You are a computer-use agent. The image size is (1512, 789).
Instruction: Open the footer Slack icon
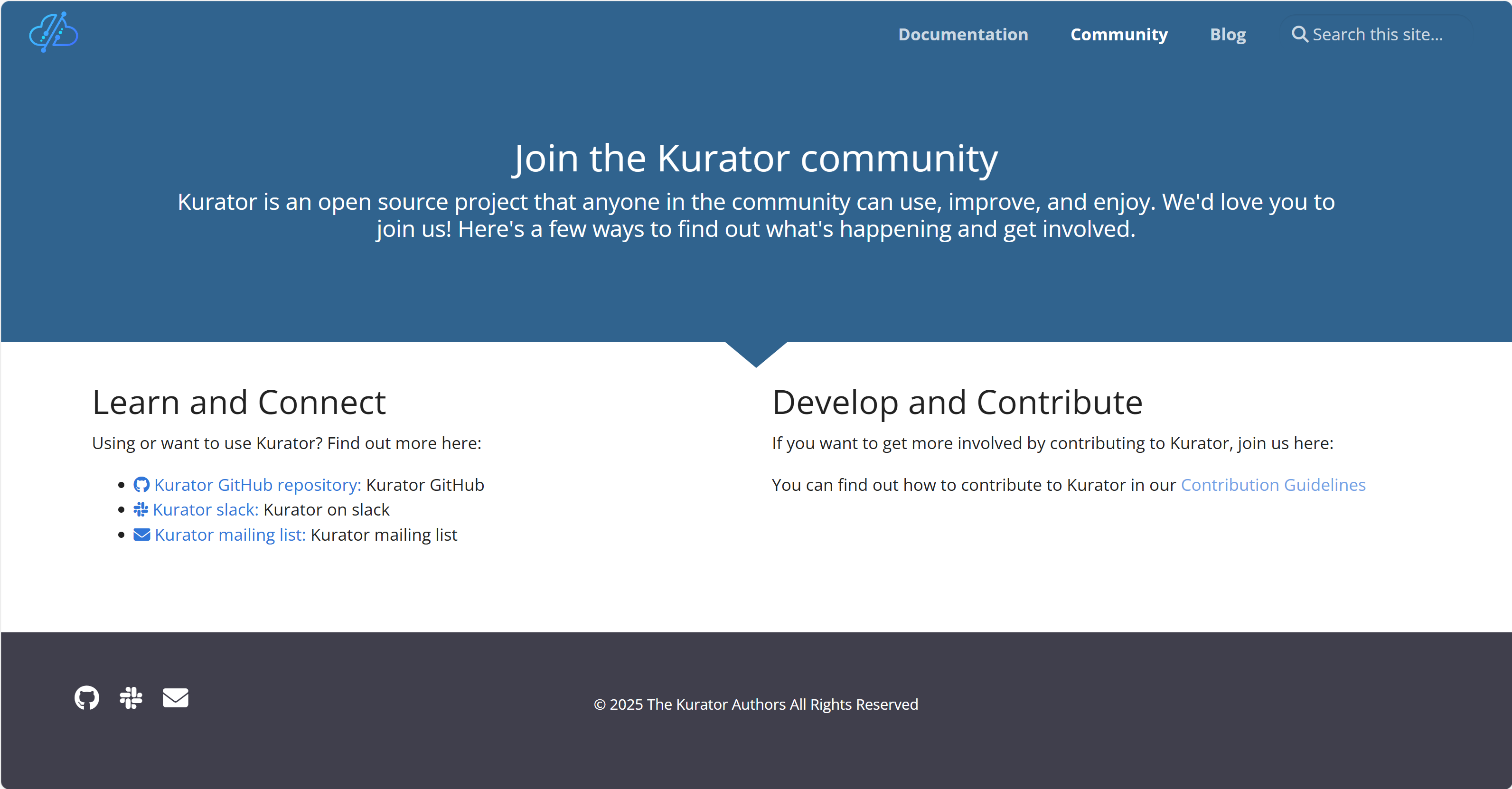click(131, 697)
